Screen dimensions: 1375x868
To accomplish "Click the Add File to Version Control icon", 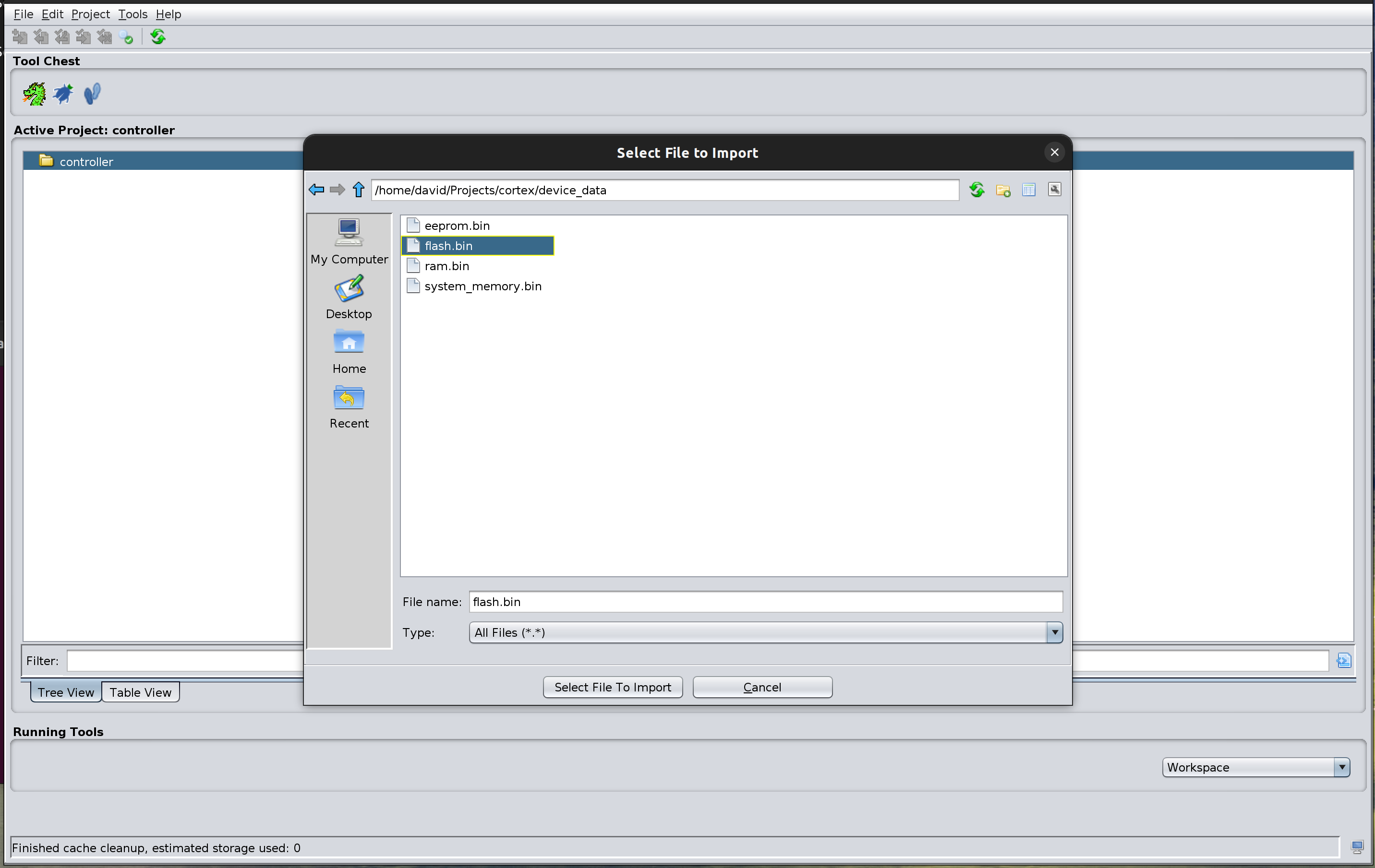I will (19, 37).
